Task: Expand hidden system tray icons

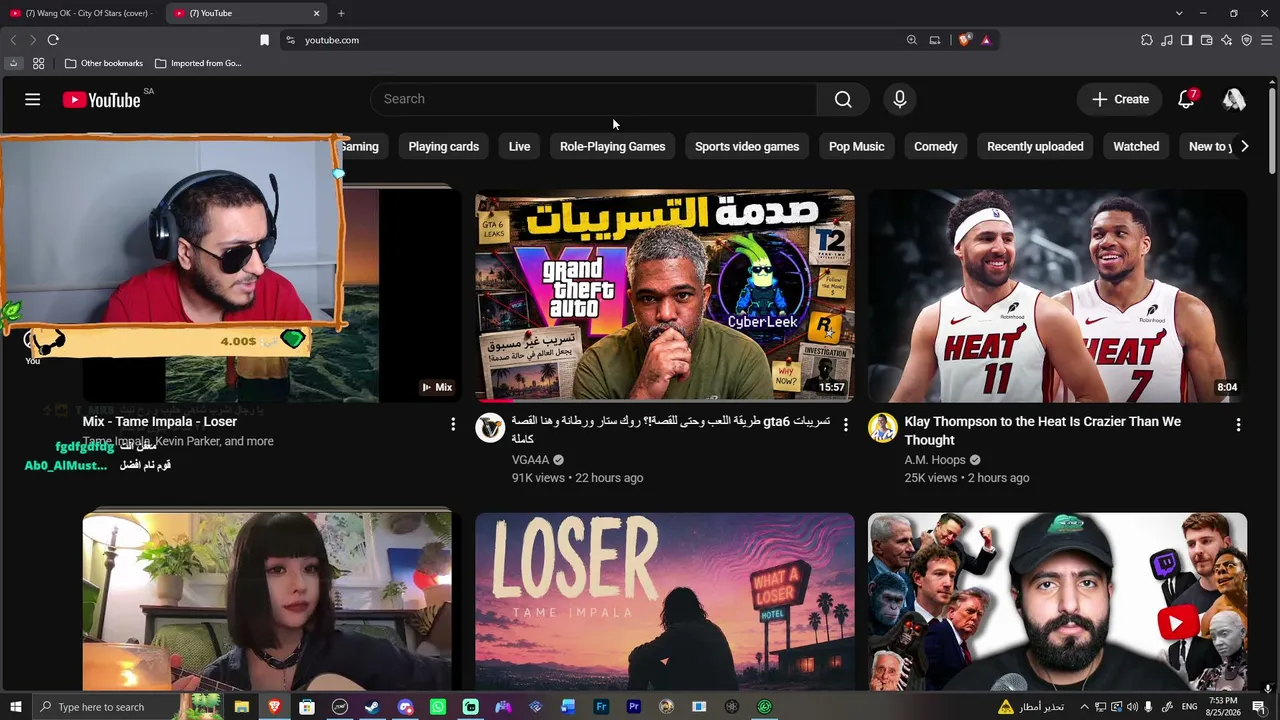Action: pyautogui.click(x=1084, y=707)
